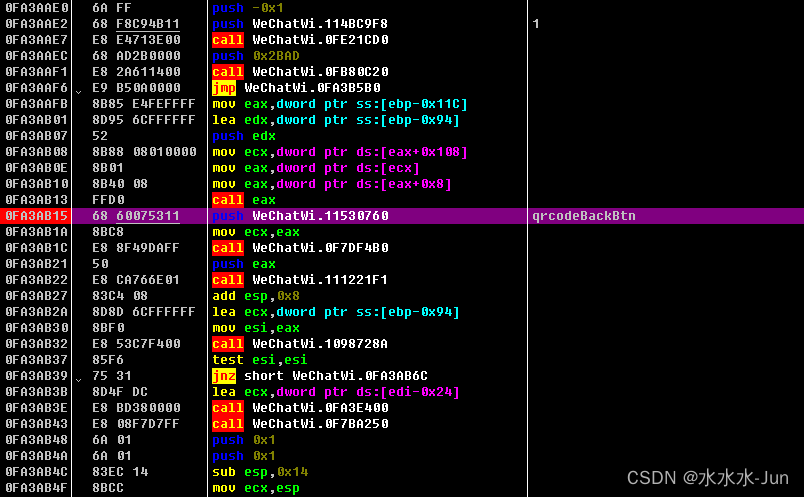Click jmp WeChatWi.0FA3B5B0 instruction

coord(296,88)
